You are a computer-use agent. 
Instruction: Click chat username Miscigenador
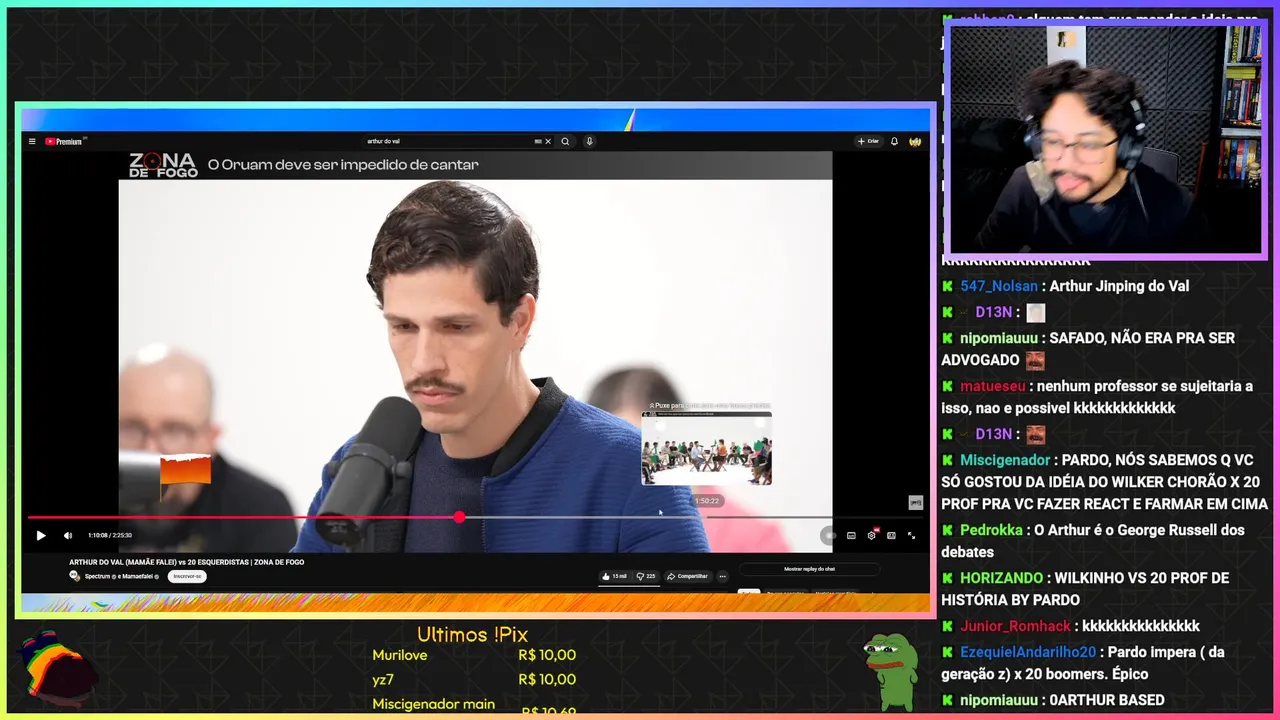point(1005,460)
